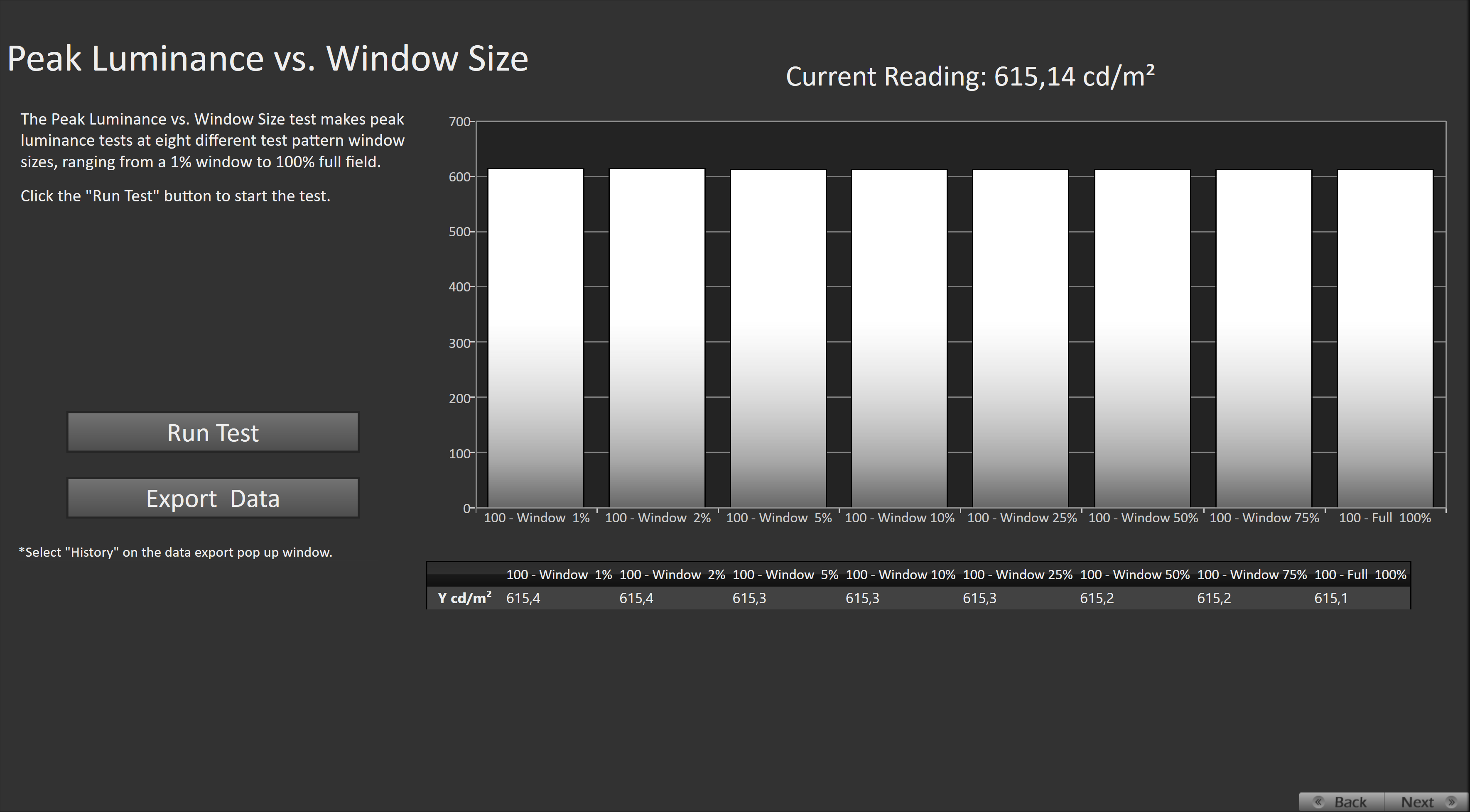Select the Window 75% bar in chart
This screenshot has width=1470, height=812.
(x=1264, y=338)
